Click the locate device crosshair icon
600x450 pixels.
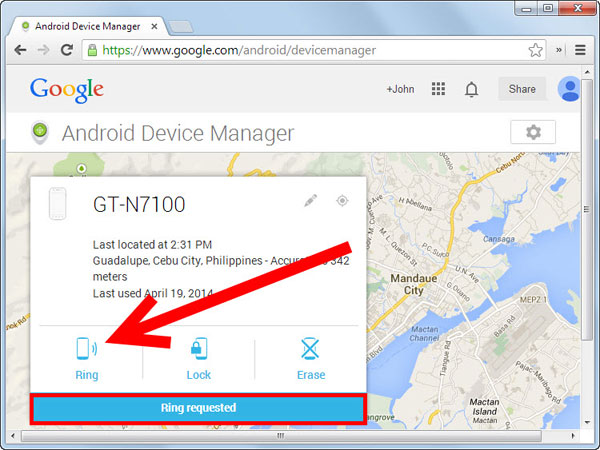click(x=342, y=200)
